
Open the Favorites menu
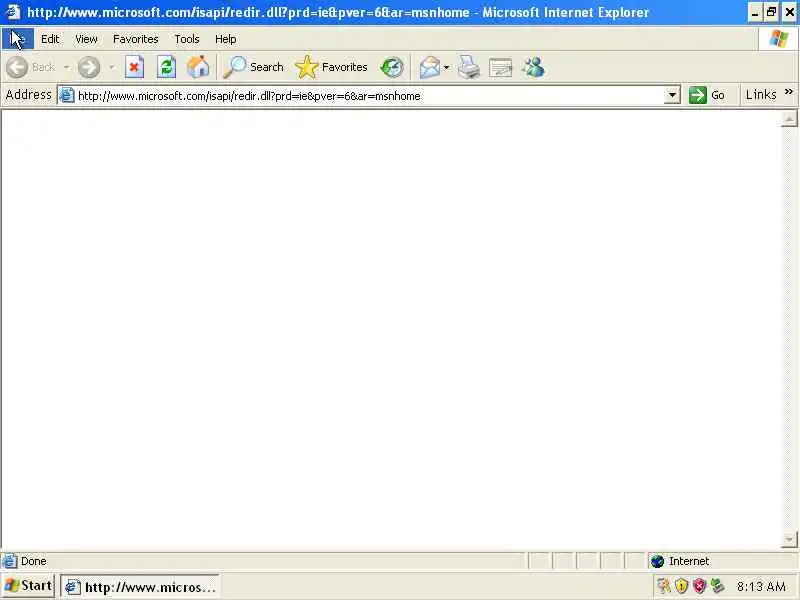136,39
